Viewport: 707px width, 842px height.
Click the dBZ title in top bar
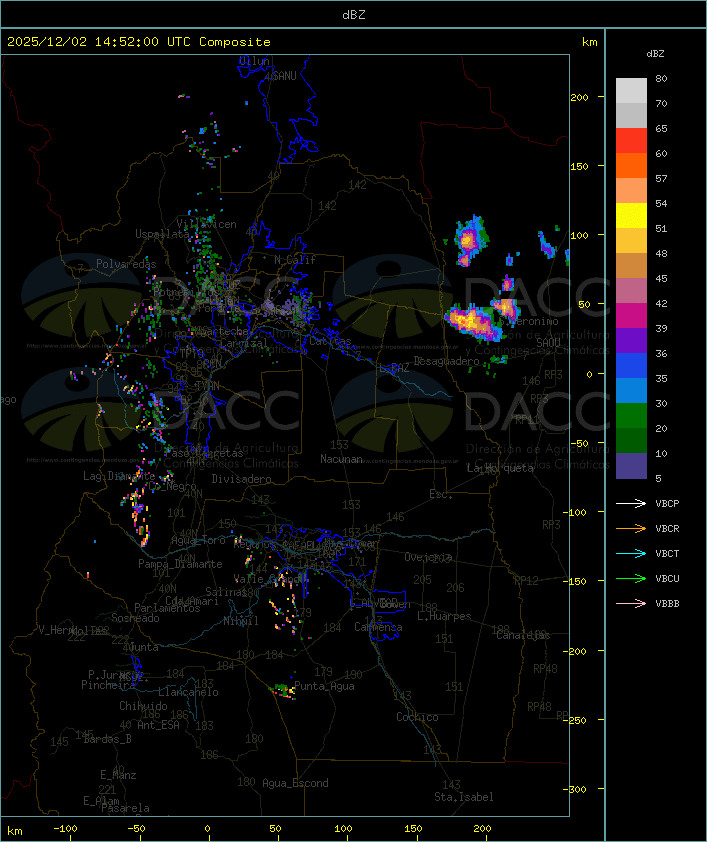[x=354, y=15]
